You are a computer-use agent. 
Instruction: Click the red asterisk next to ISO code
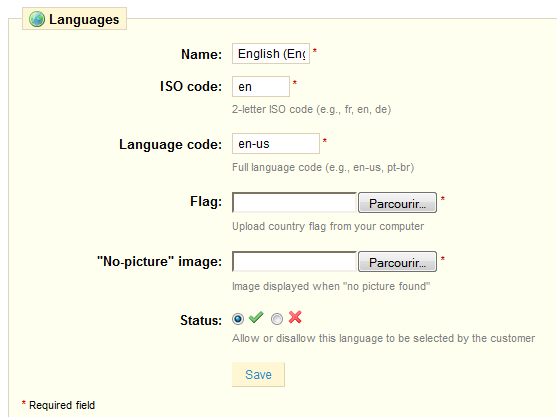click(x=294, y=83)
